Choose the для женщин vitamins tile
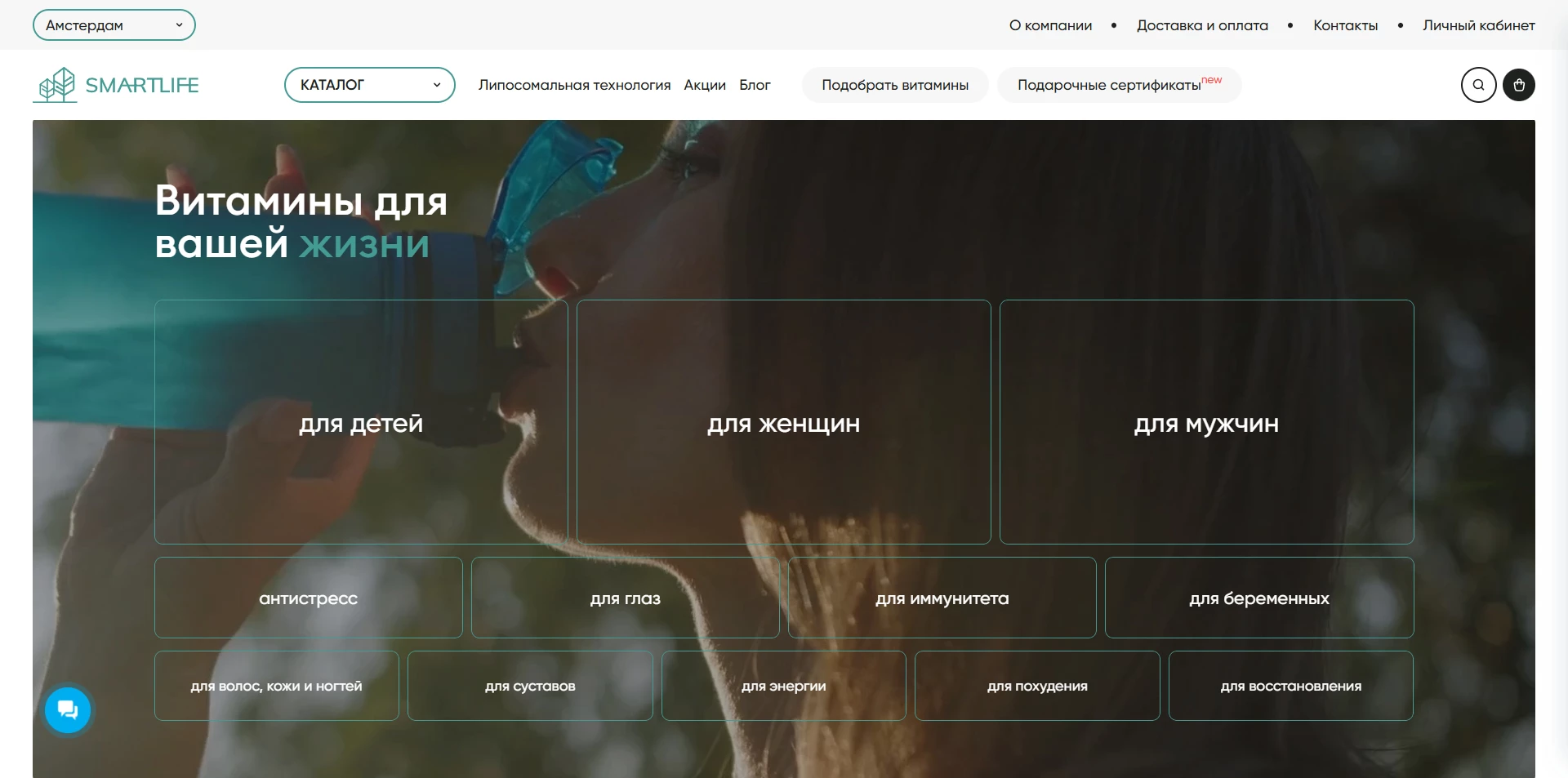Viewport: 1568px width, 778px height. tap(783, 422)
